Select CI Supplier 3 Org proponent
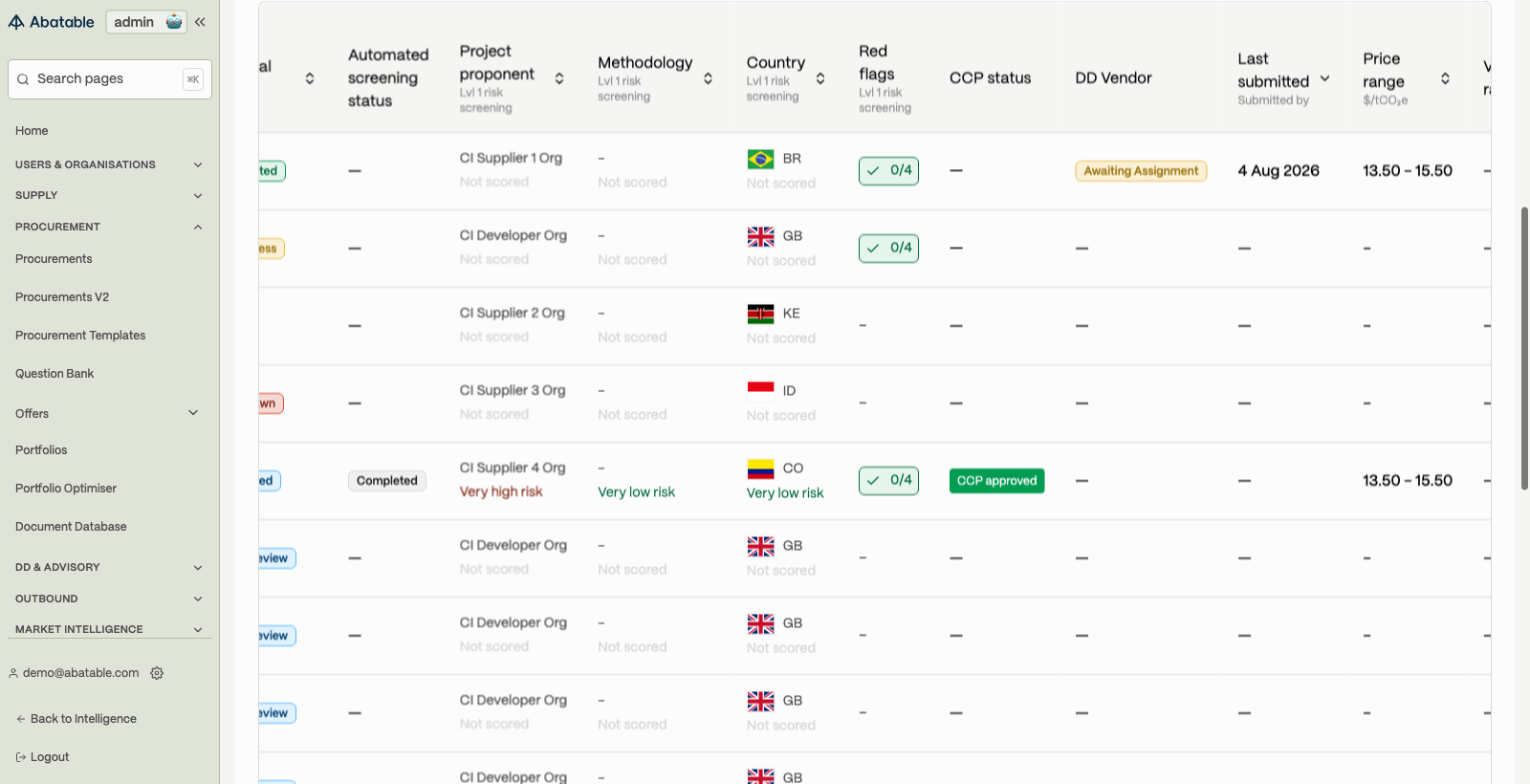 (x=513, y=391)
